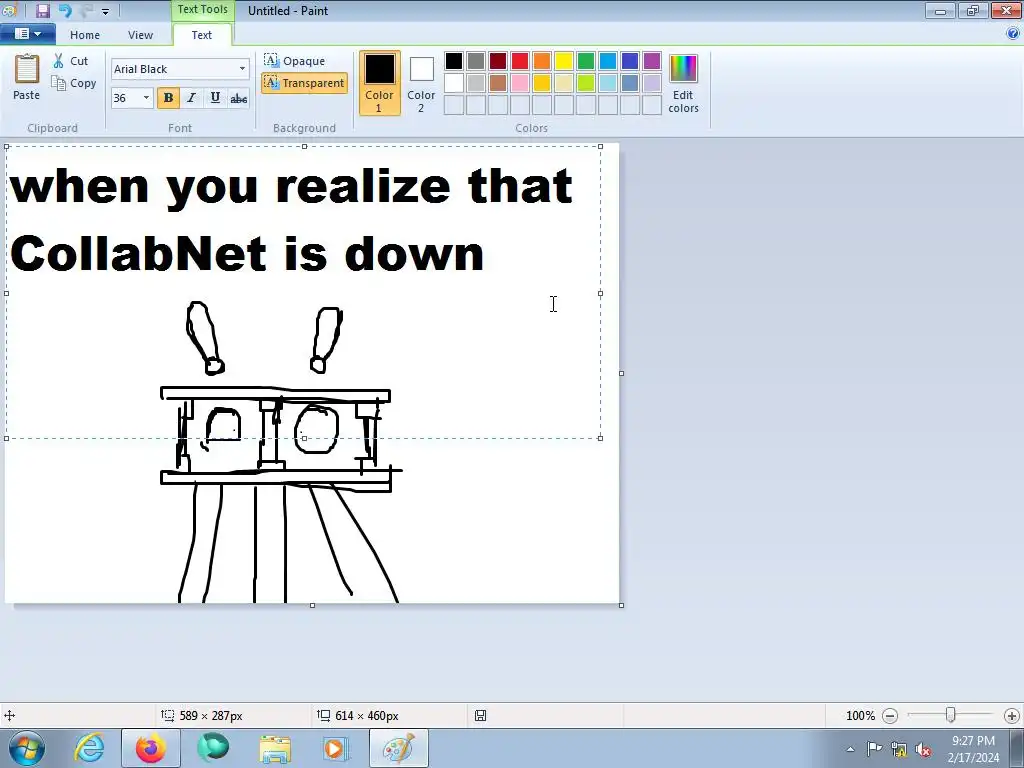Pick the yellow color swatch
The width and height of the screenshot is (1024, 768).
564,61
